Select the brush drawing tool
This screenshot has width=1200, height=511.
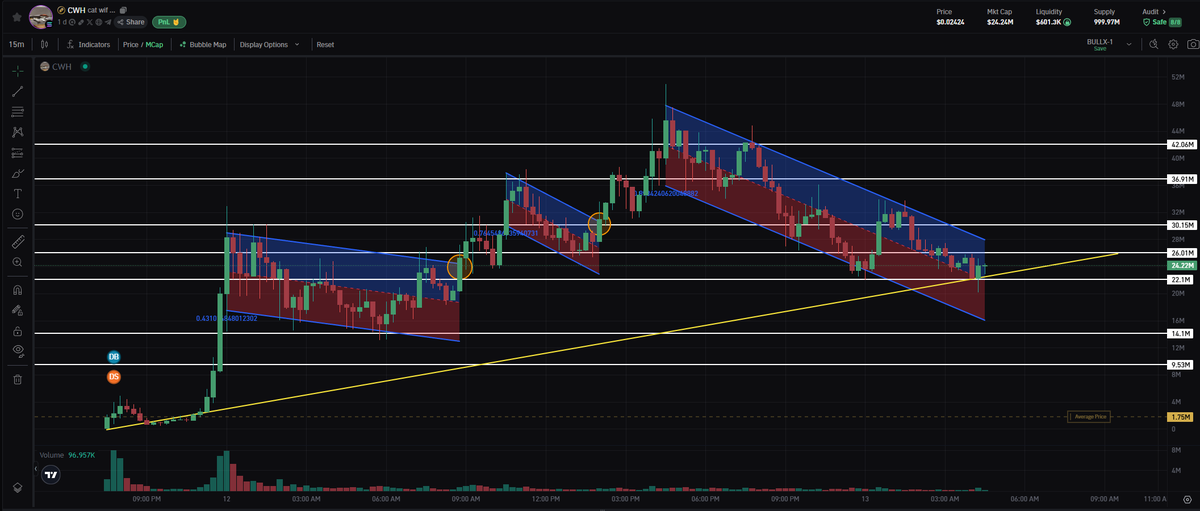tap(17, 173)
